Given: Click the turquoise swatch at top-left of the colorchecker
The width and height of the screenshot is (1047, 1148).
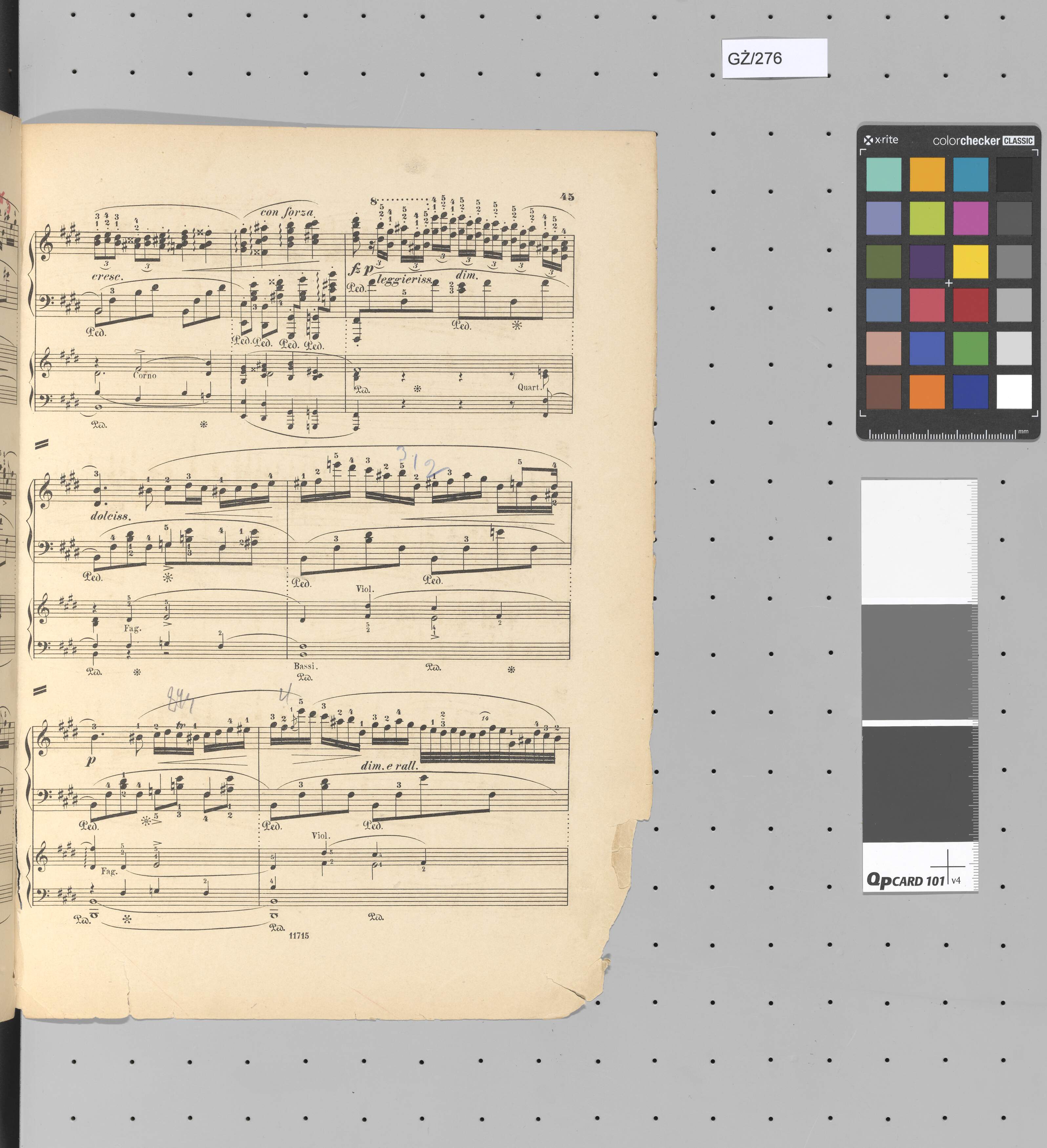Looking at the screenshot, I should (884, 174).
